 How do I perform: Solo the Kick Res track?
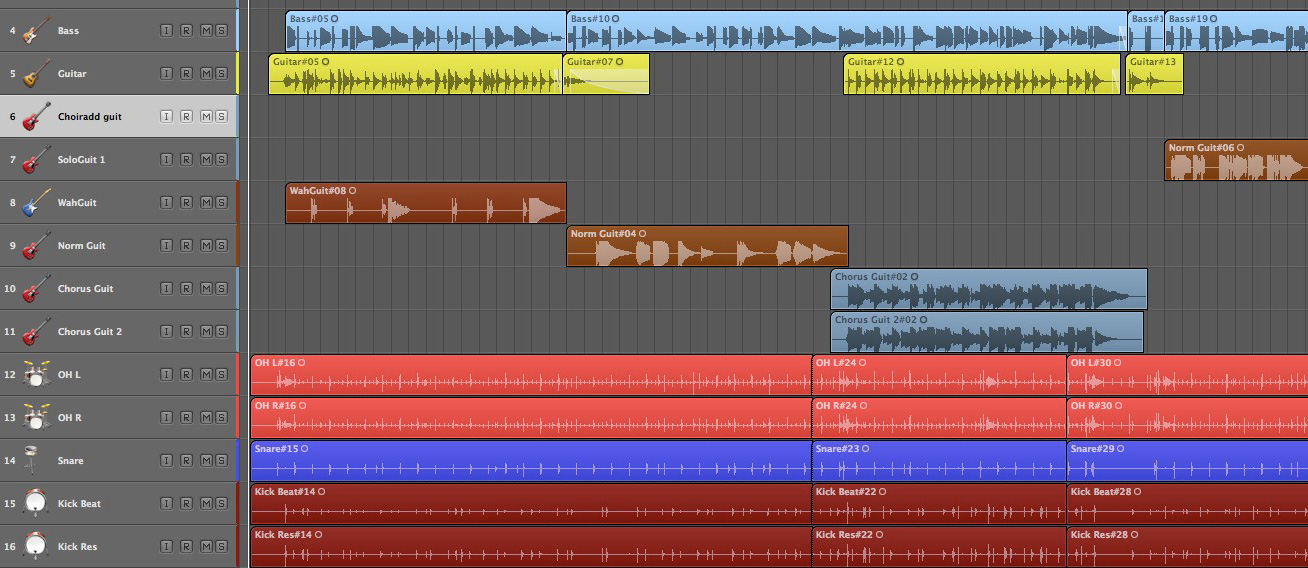221,547
